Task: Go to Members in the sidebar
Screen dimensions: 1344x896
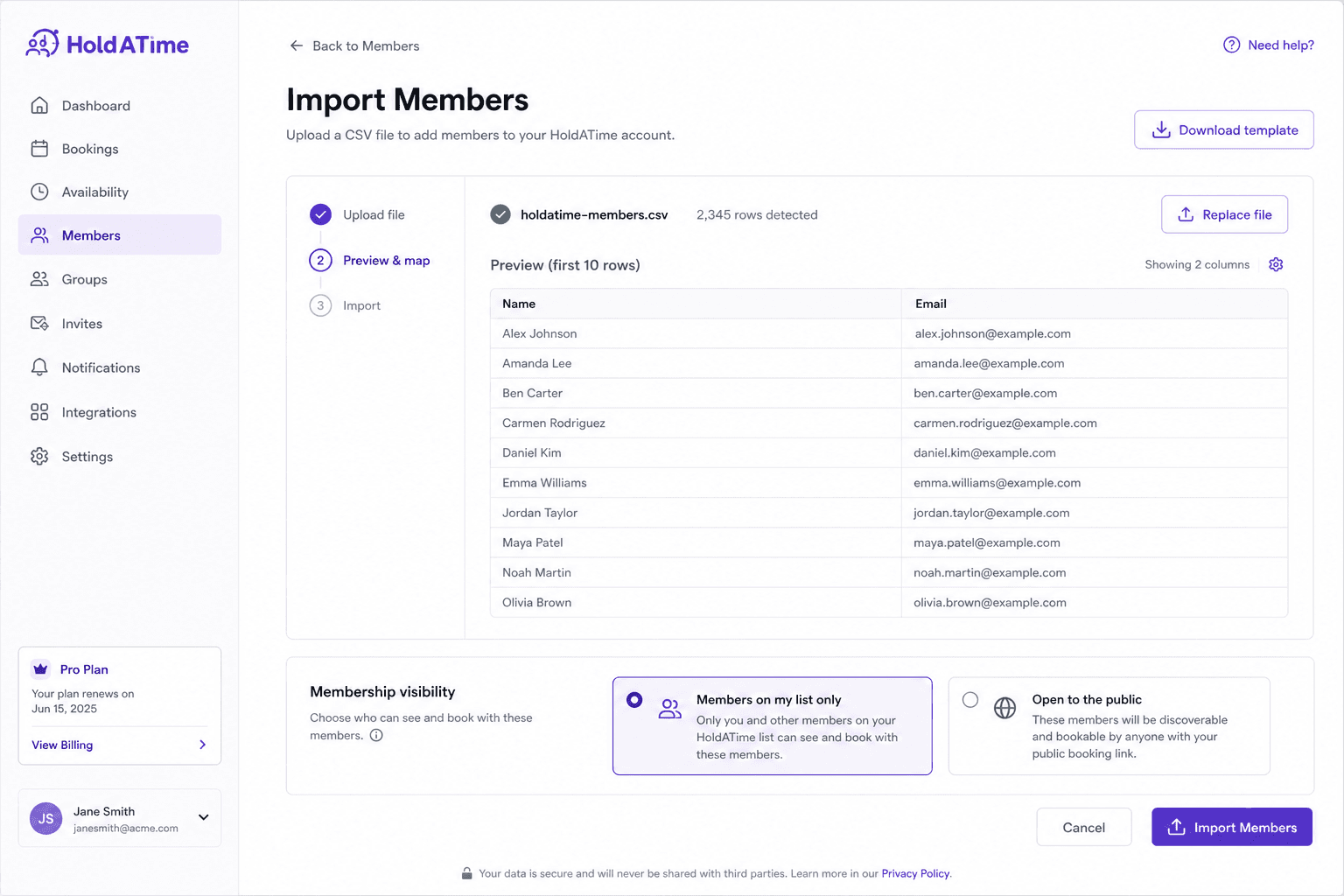Action: (119, 235)
